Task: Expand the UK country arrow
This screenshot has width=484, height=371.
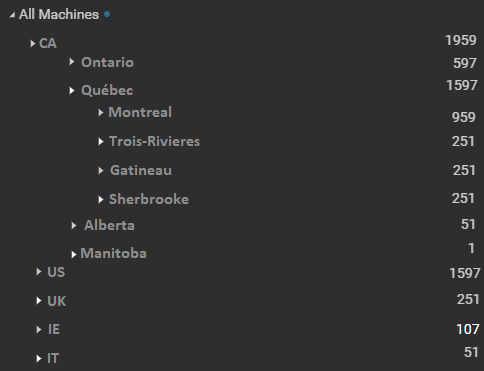Action: [39, 301]
